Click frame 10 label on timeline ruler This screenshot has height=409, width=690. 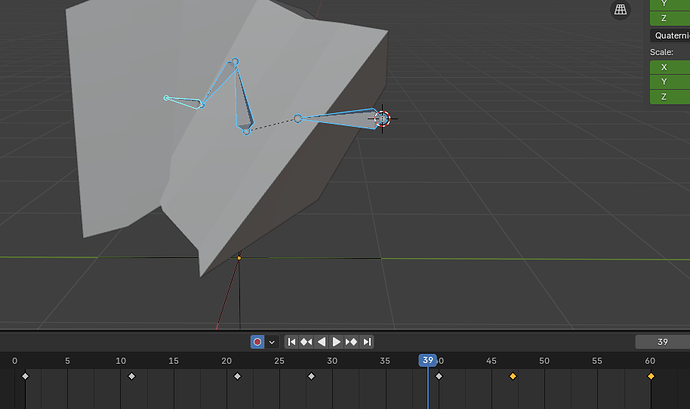(x=121, y=361)
